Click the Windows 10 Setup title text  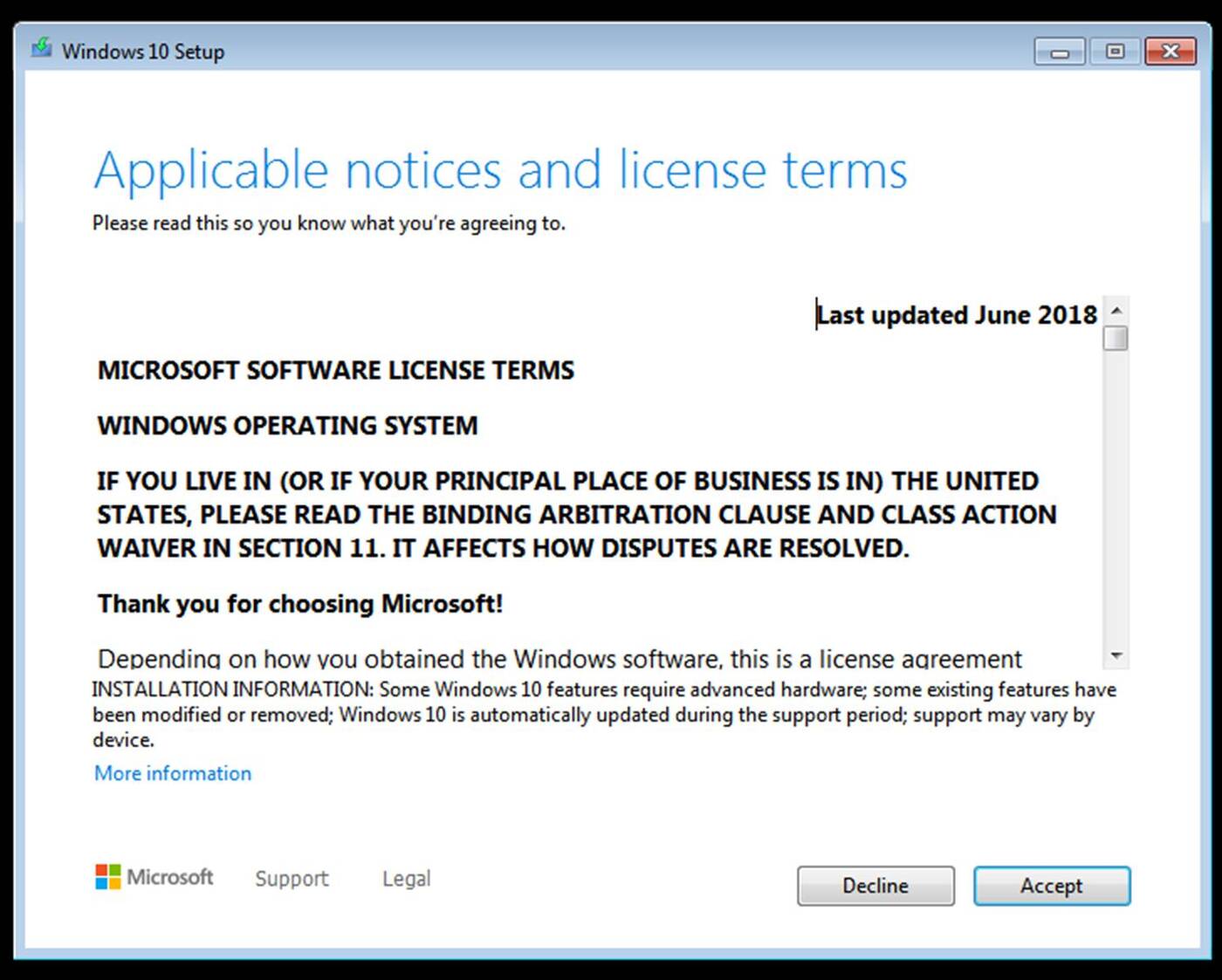[x=142, y=51]
